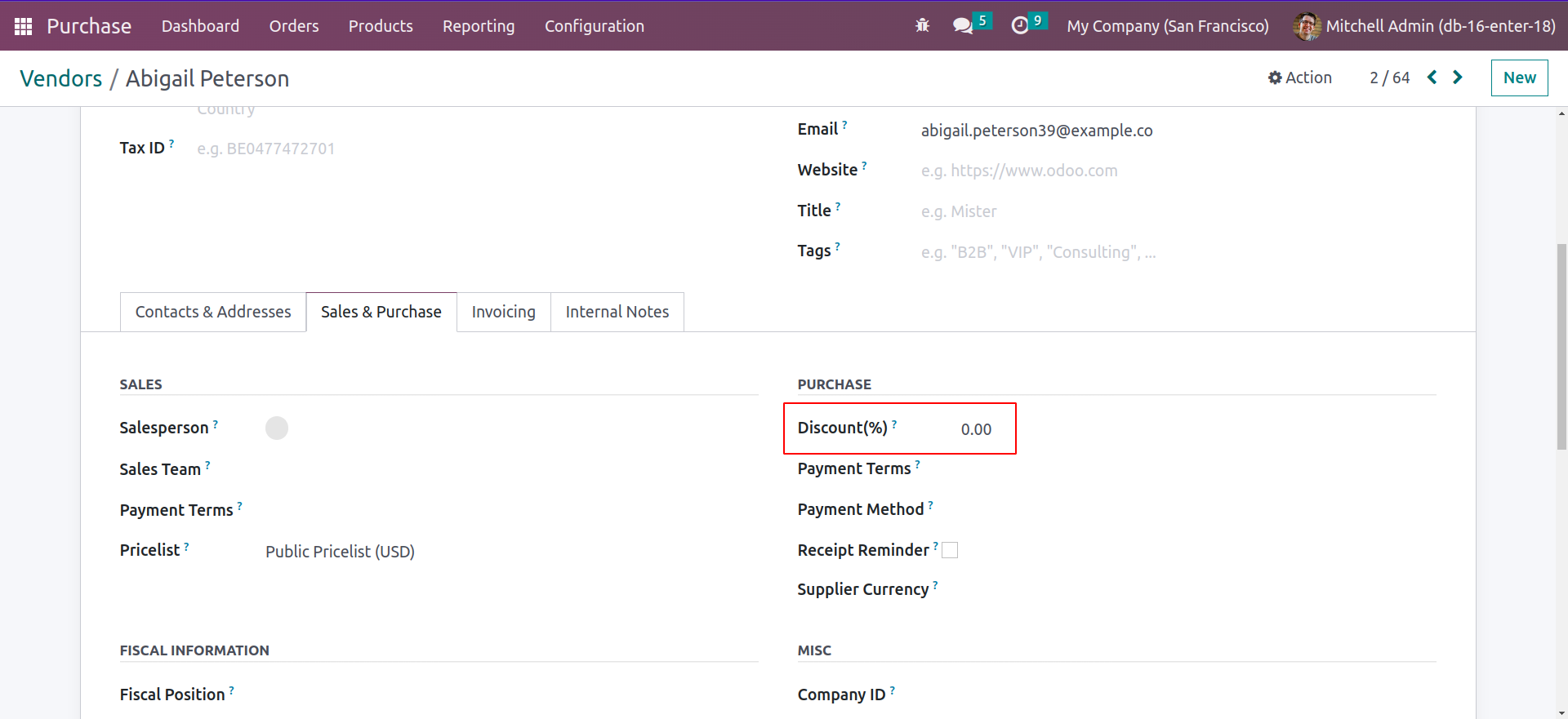Click the Salesperson avatar placeholder
The height and width of the screenshot is (719, 1568).
click(277, 428)
